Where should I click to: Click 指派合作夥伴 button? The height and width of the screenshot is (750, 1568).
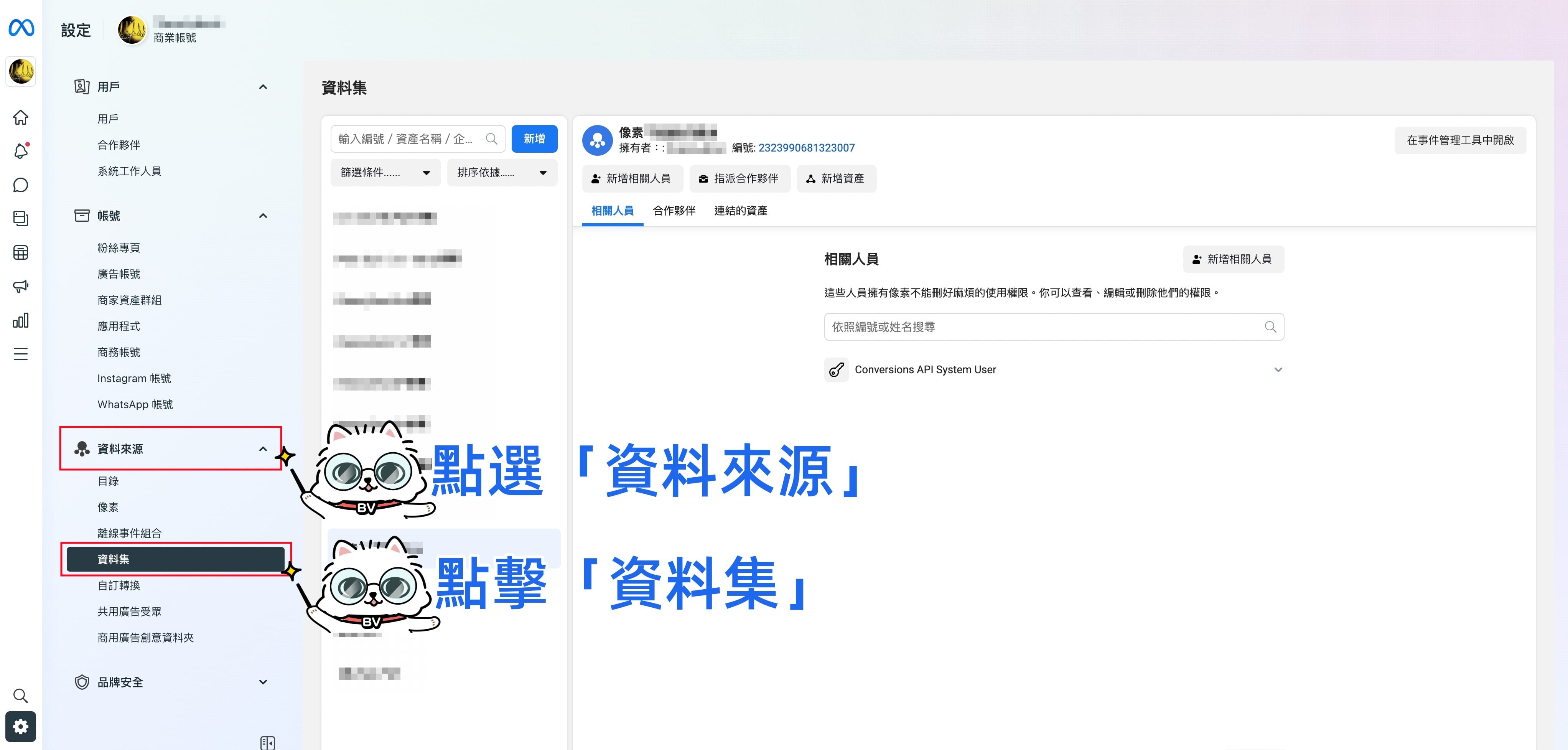coord(740,179)
